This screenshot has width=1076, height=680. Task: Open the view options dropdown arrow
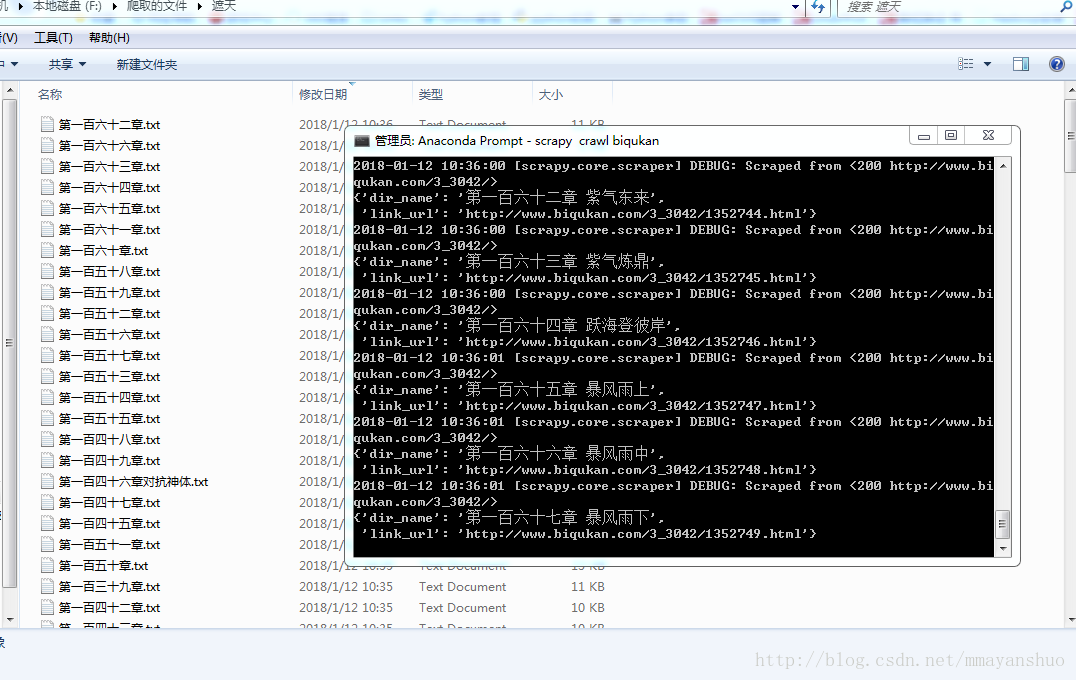click(x=987, y=64)
